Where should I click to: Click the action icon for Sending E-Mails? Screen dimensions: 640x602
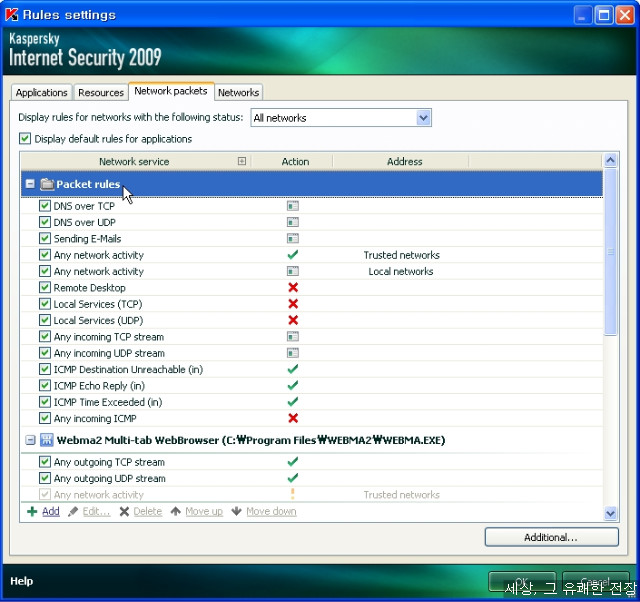tap(293, 239)
